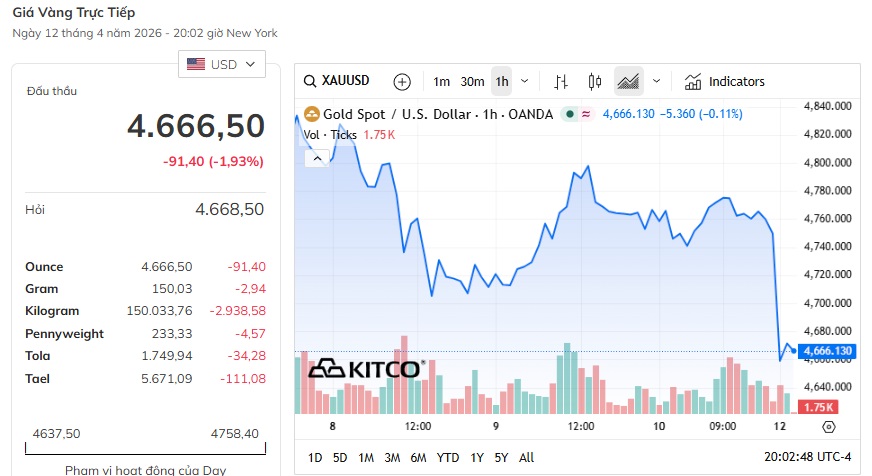Click the day's range slider bar
The height and width of the screenshot is (476, 872).
(x=145, y=451)
